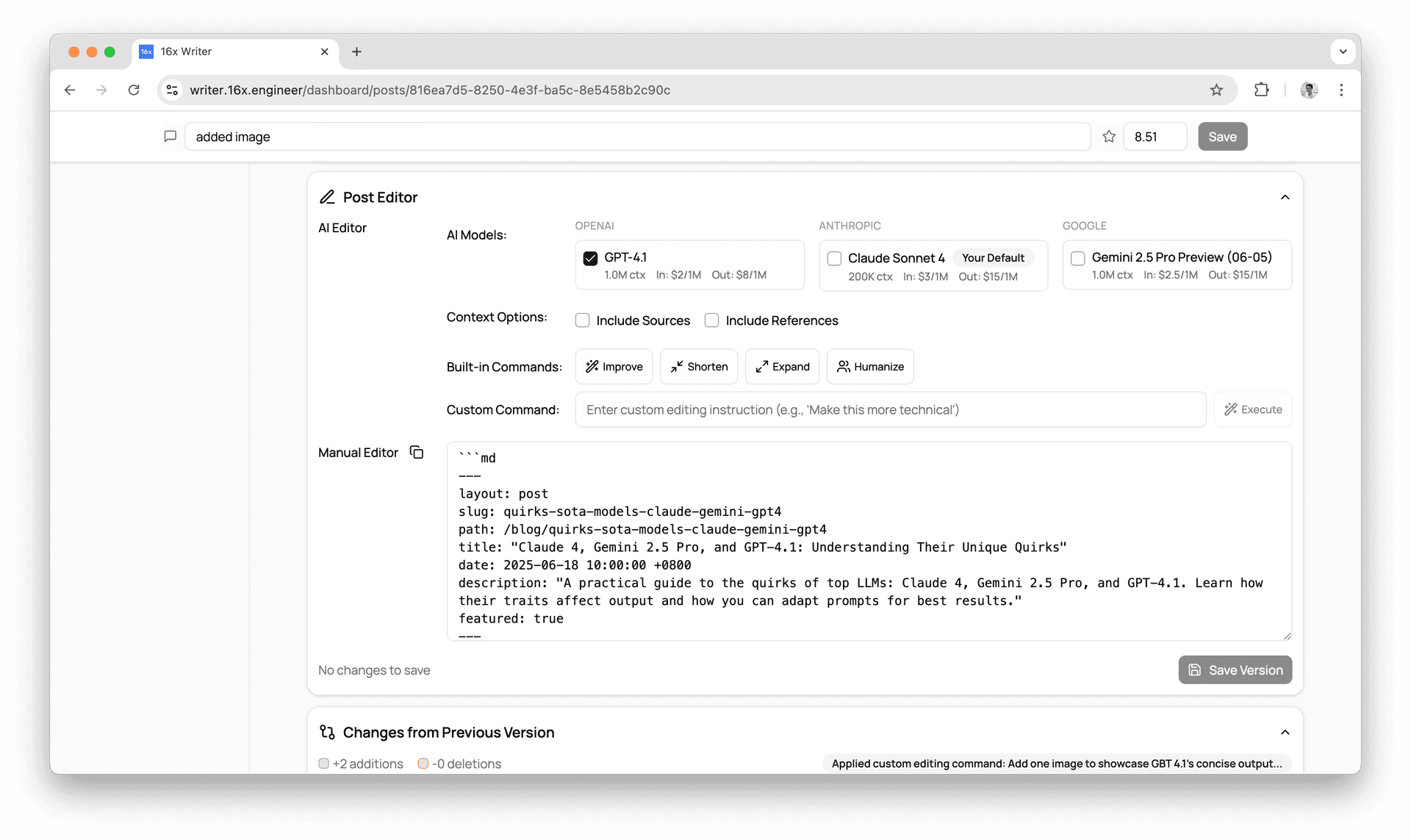Image resolution: width=1411 pixels, height=840 pixels.
Task: Close the 16x Writer tab
Action: (x=324, y=51)
